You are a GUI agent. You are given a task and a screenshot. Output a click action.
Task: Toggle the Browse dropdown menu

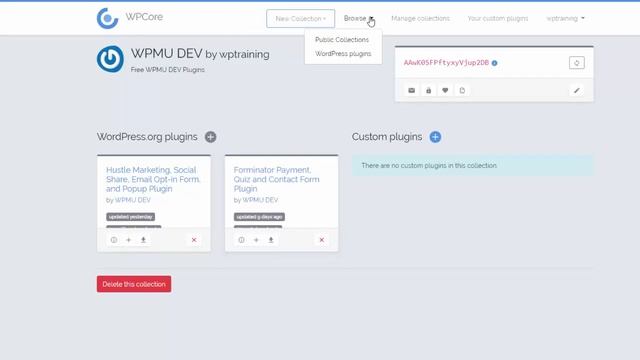coord(358,18)
